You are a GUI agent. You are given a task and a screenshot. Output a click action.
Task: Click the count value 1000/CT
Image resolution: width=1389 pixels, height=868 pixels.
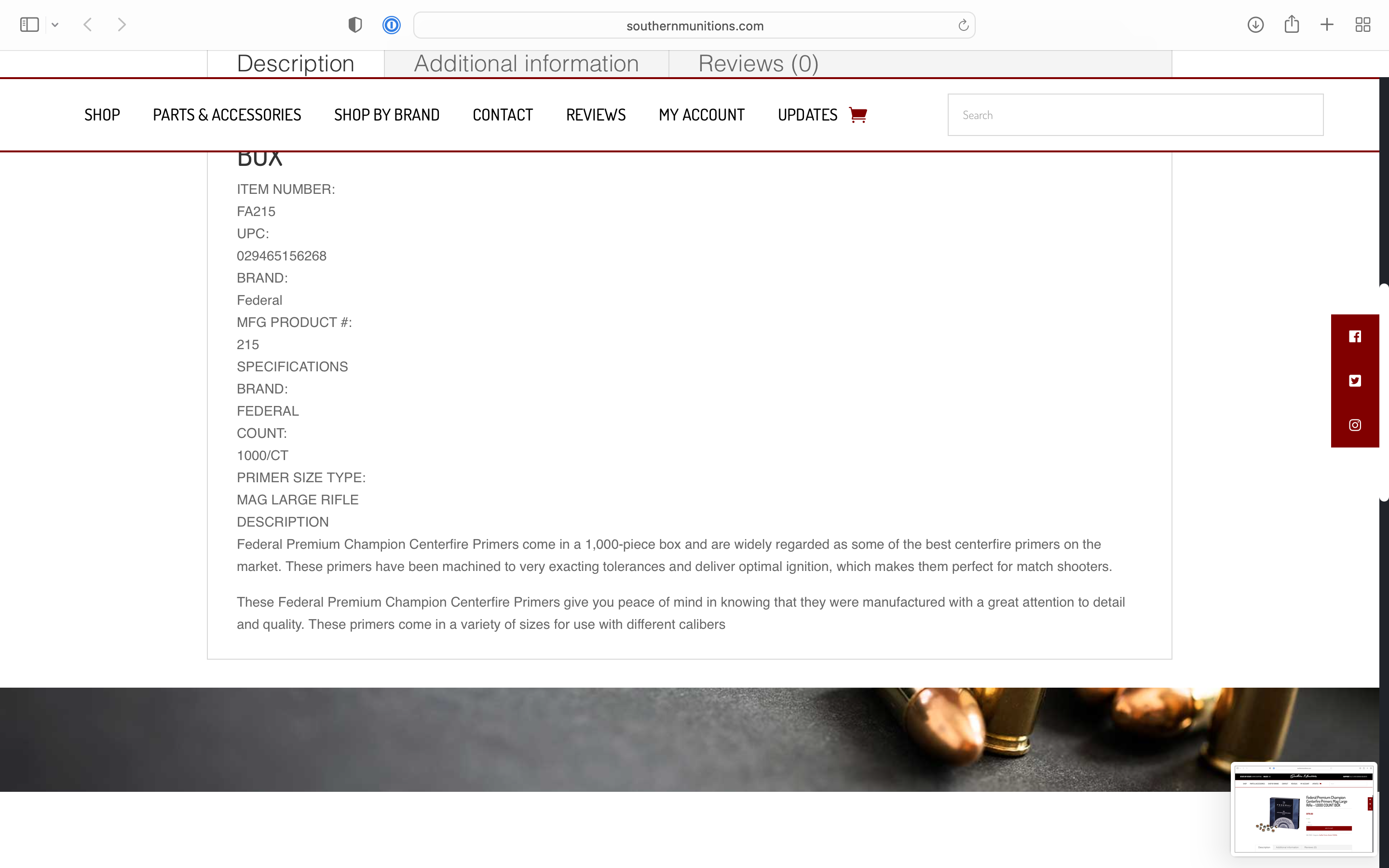tap(262, 455)
